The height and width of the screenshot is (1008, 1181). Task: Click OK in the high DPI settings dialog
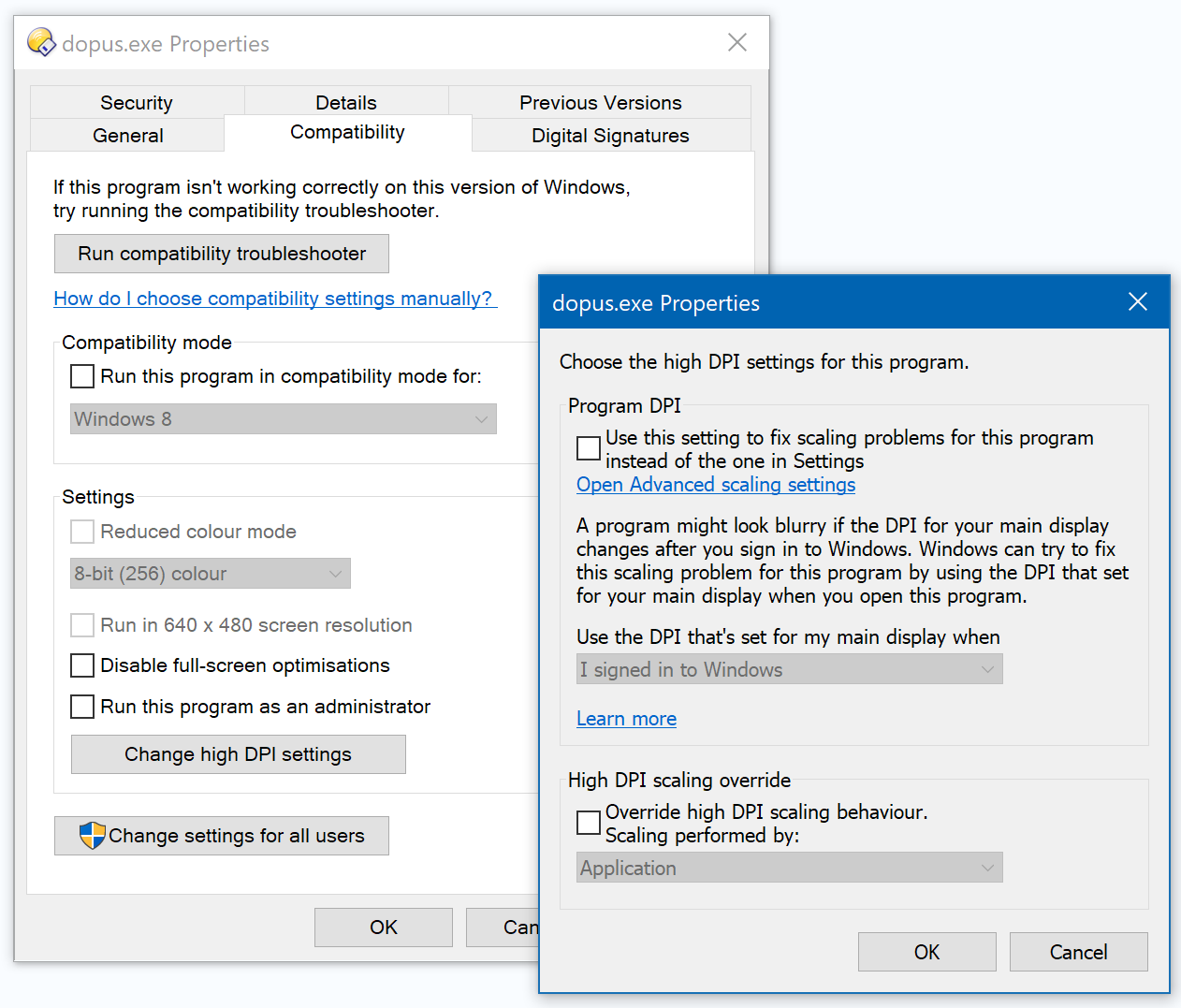(927, 952)
